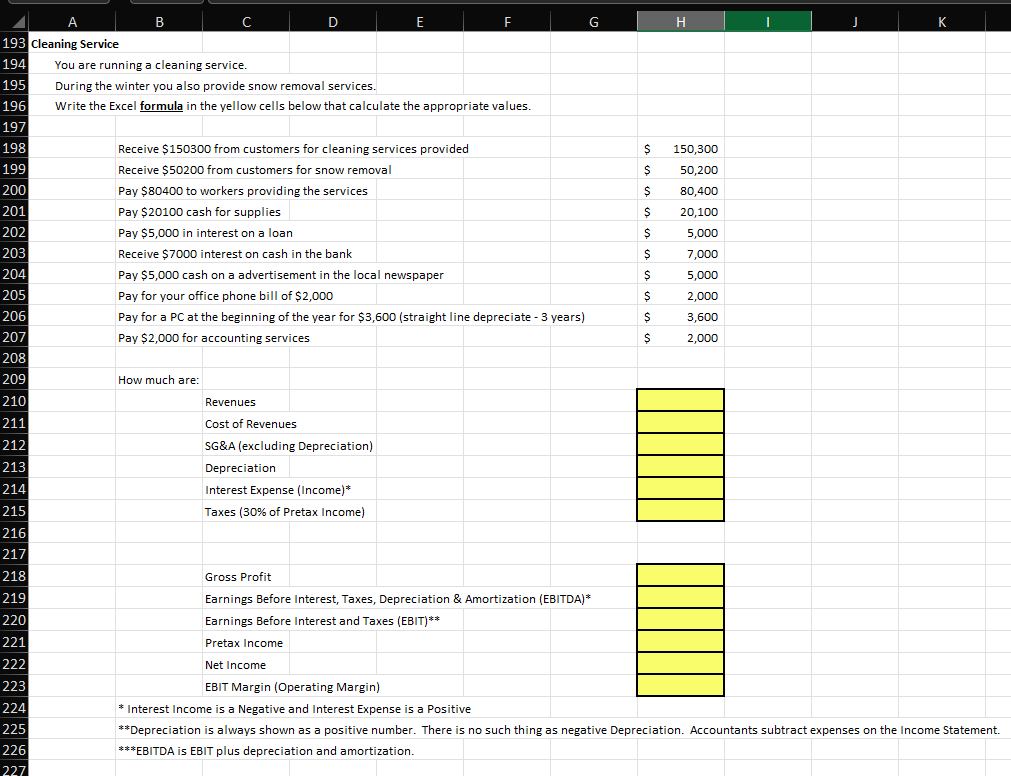1011x776 pixels.
Task: Click the yellow Pretax Income cell
Action: tap(680, 641)
